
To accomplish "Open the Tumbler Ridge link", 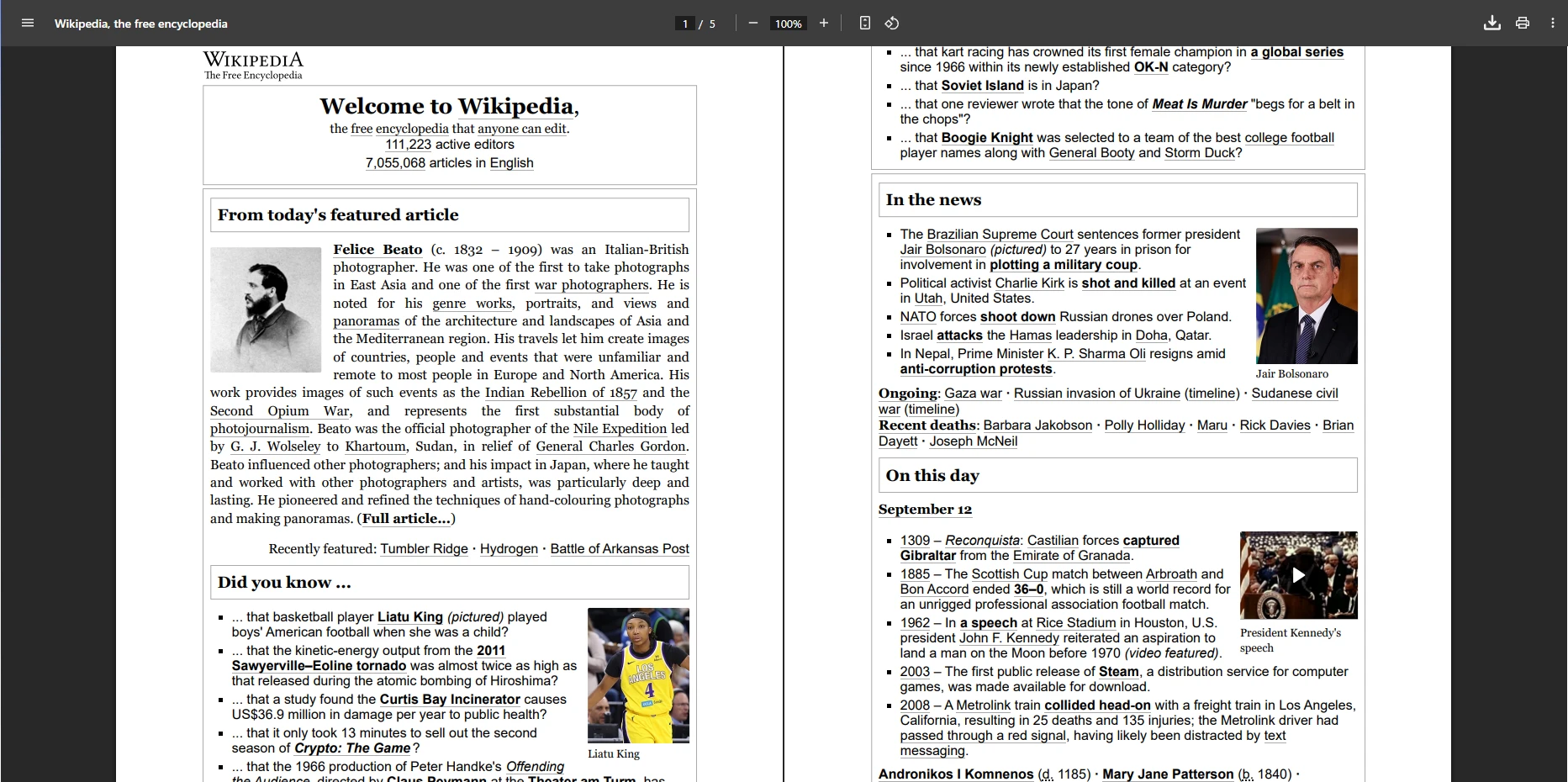I will 424,549.
